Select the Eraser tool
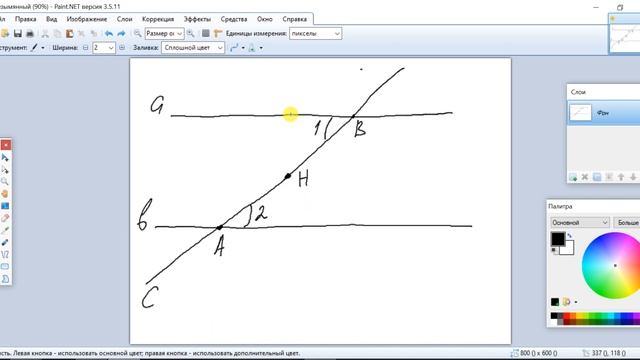This screenshot has width=640, height=360. tap(5, 218)
